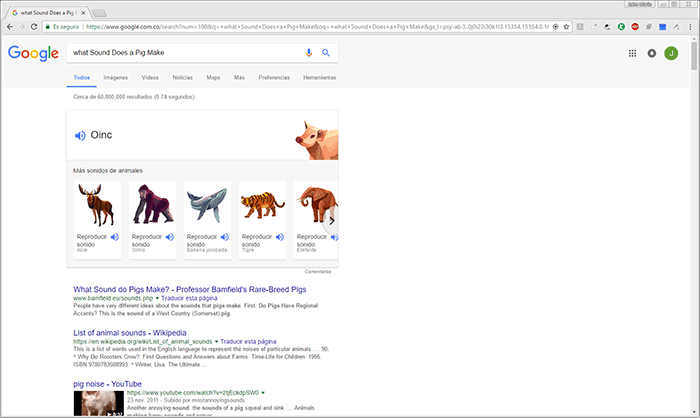The image size is (700, 418).
Task: Reload the current page
Action: coord(33,27)
